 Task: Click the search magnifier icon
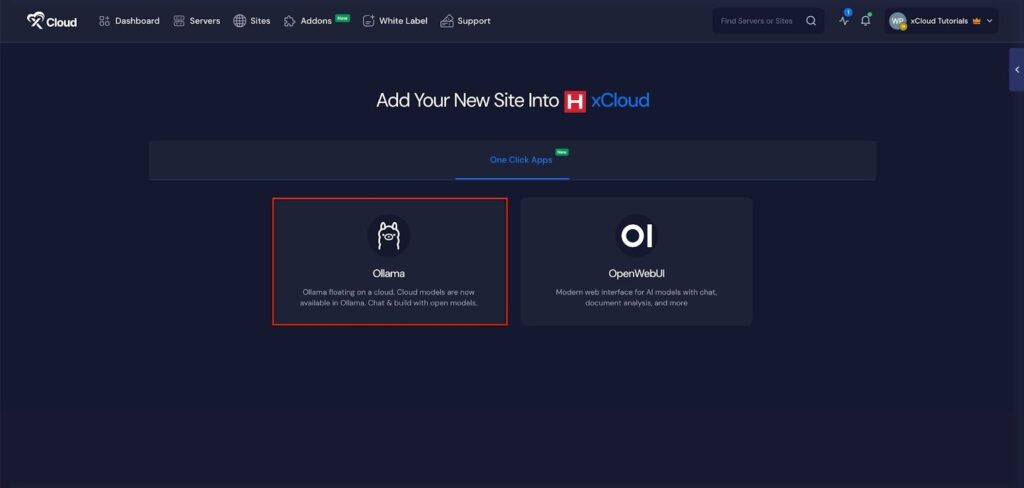[x=811, y=21]
